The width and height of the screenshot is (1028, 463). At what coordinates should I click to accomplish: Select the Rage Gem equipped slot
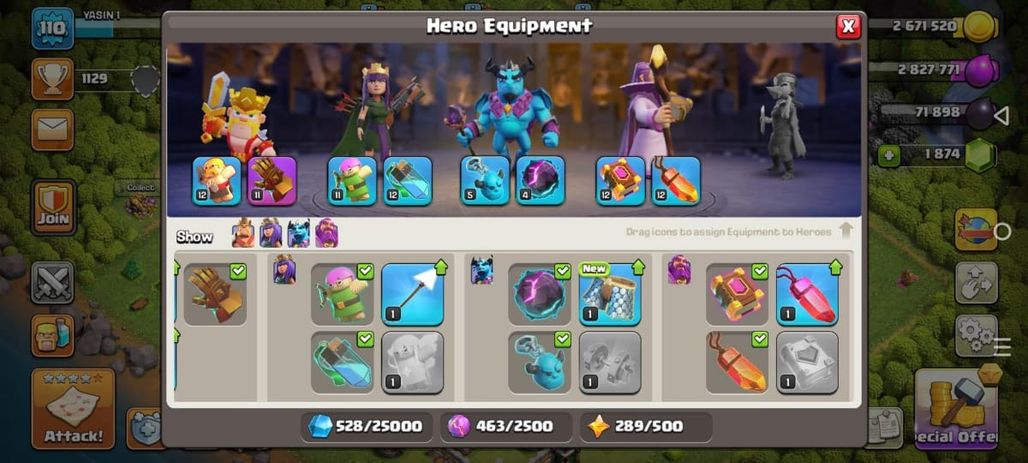click(676, 180)
